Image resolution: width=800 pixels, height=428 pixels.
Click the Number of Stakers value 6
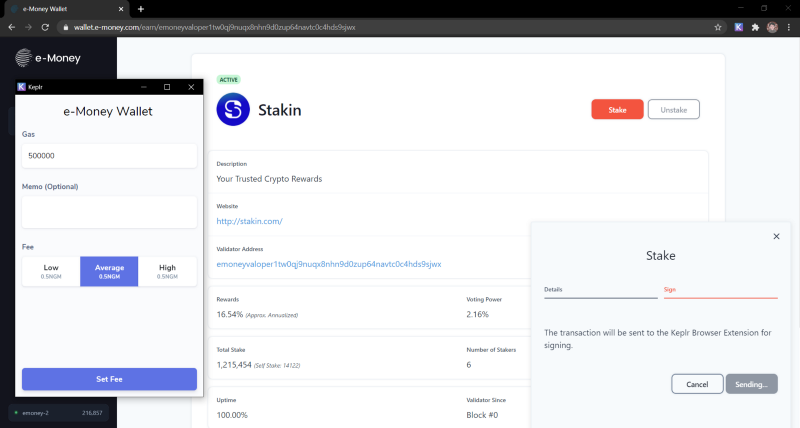(x=468, y=365)
